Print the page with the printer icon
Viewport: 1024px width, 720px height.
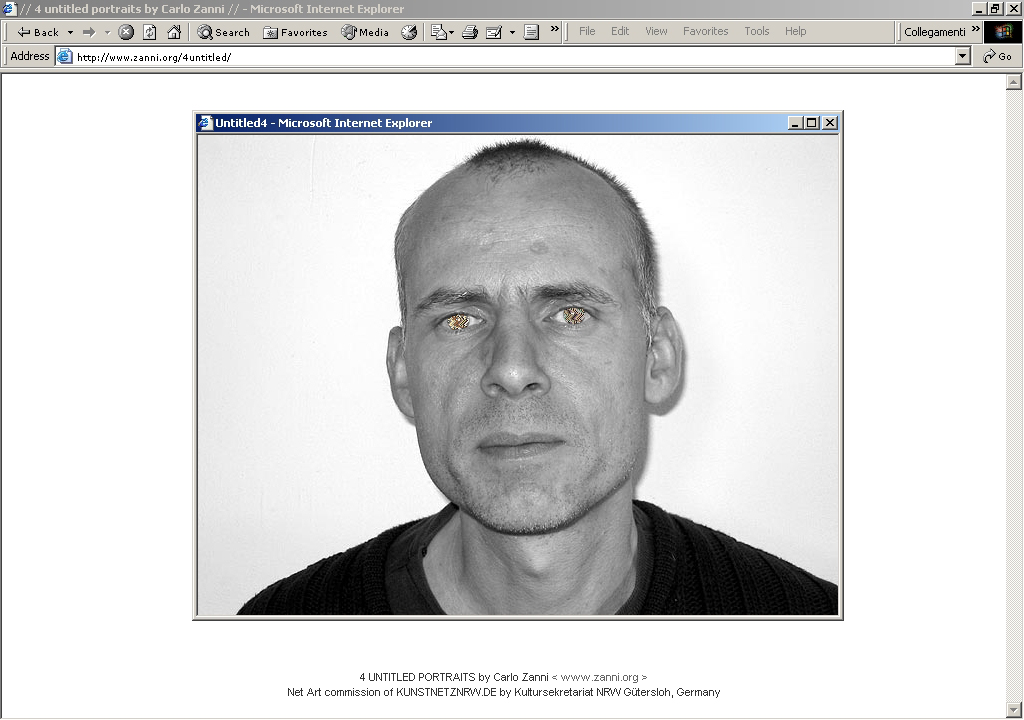[x=470, y=32]
